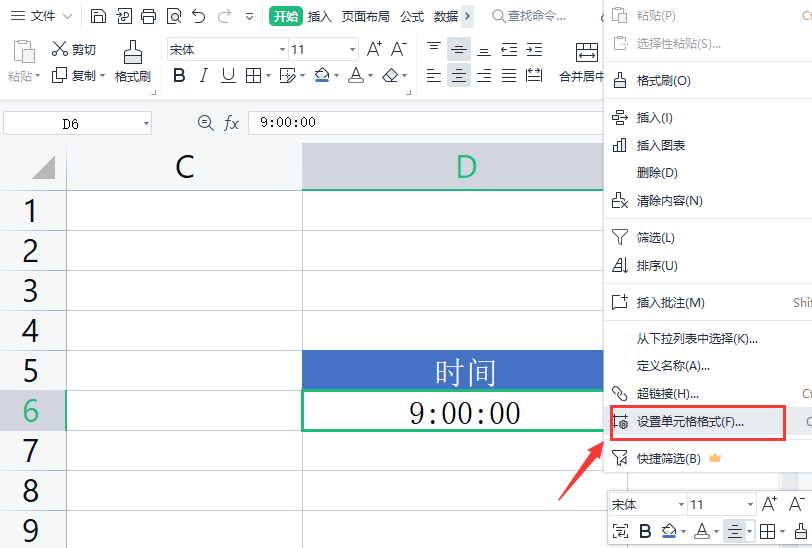Expand the fill color dropdown arrow in ribbon

(x=336, y=76)
